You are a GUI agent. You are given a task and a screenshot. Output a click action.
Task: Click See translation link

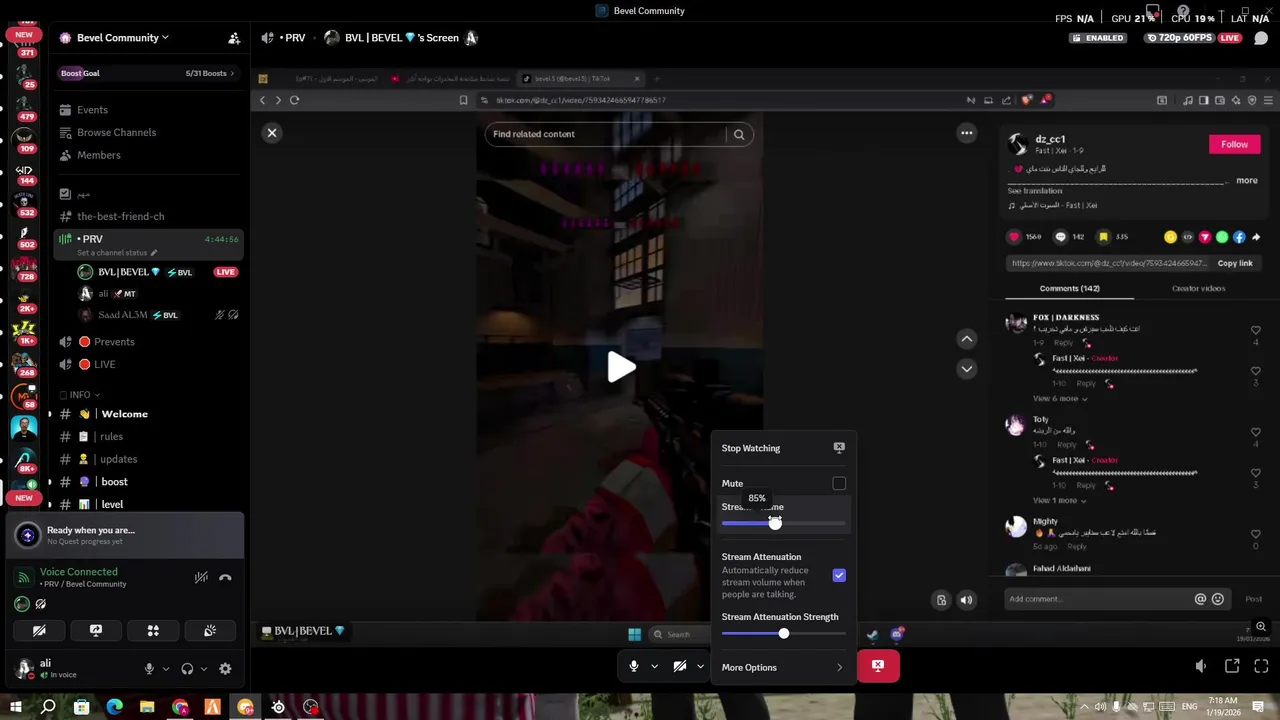pos(1034,191)
